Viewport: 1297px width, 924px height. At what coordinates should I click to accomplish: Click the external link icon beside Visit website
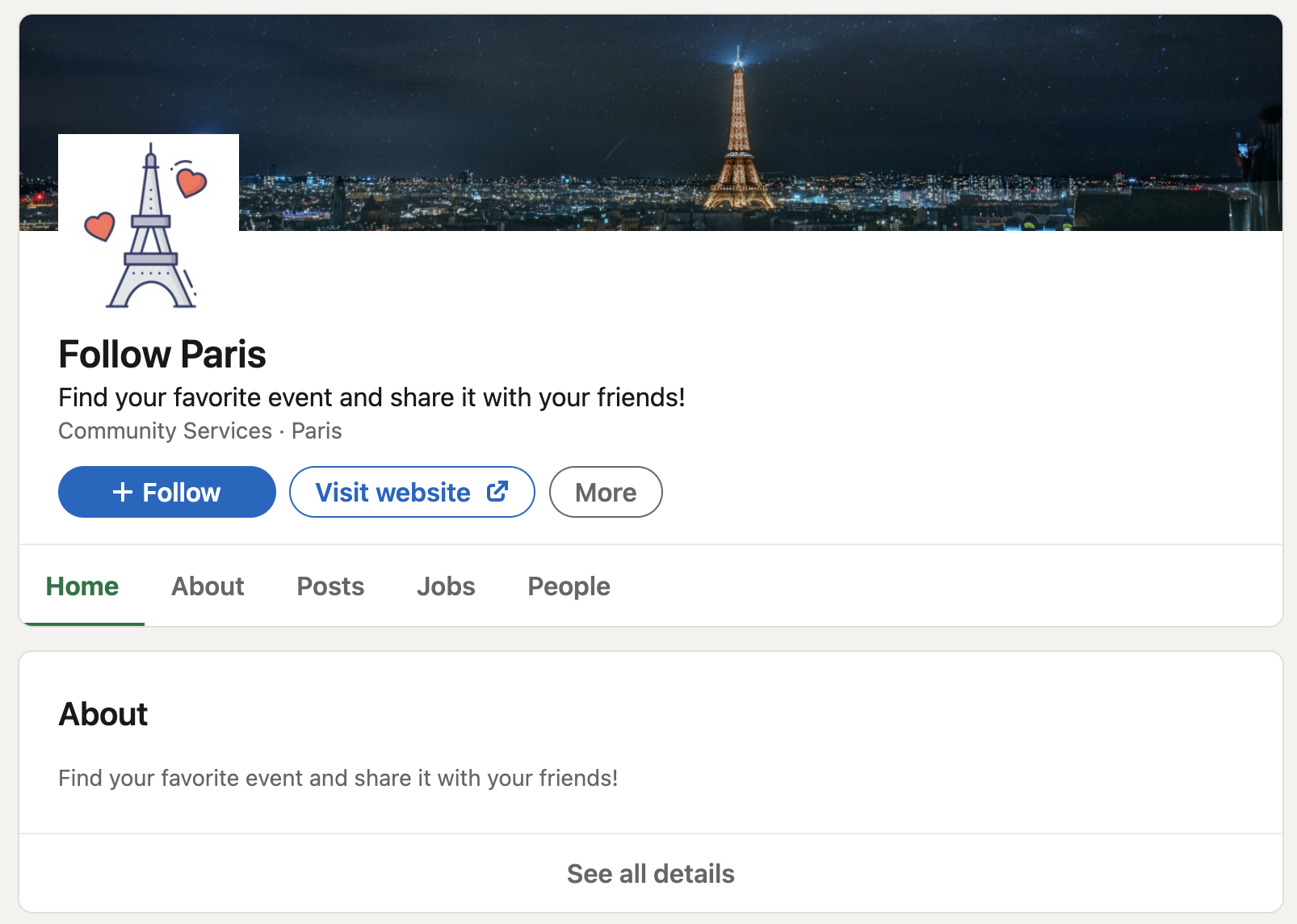(x=497, y=491)
